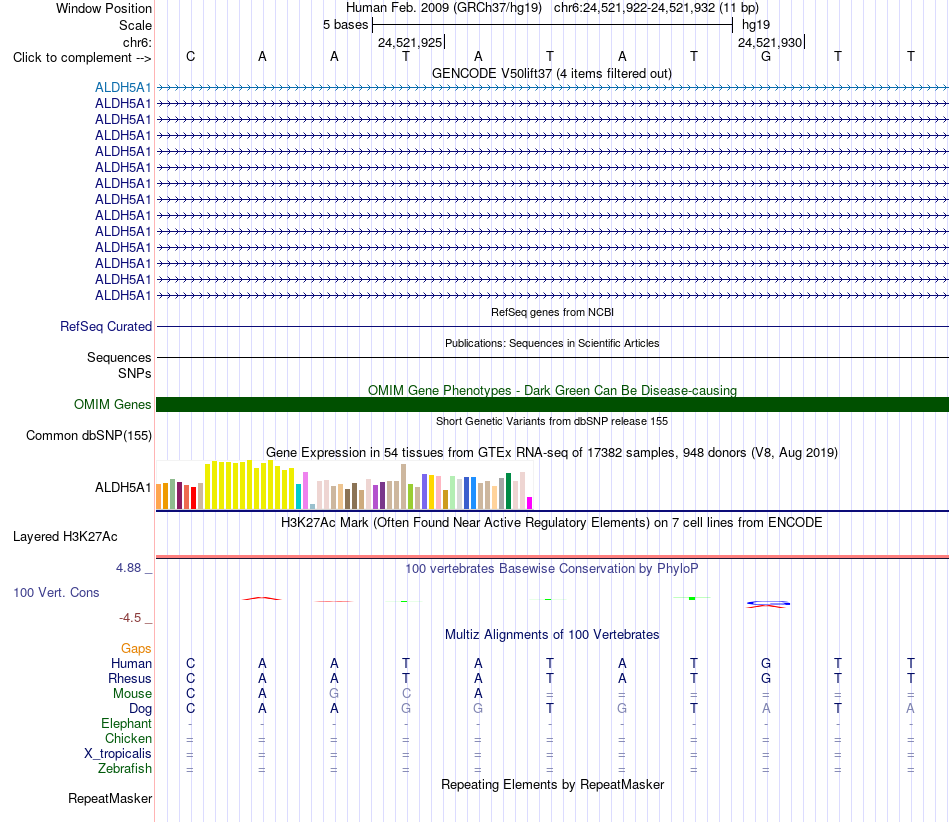Viewport: 950px width, 822px height.
Task: Select the Rhesus species label
Action: coord(130,678)
